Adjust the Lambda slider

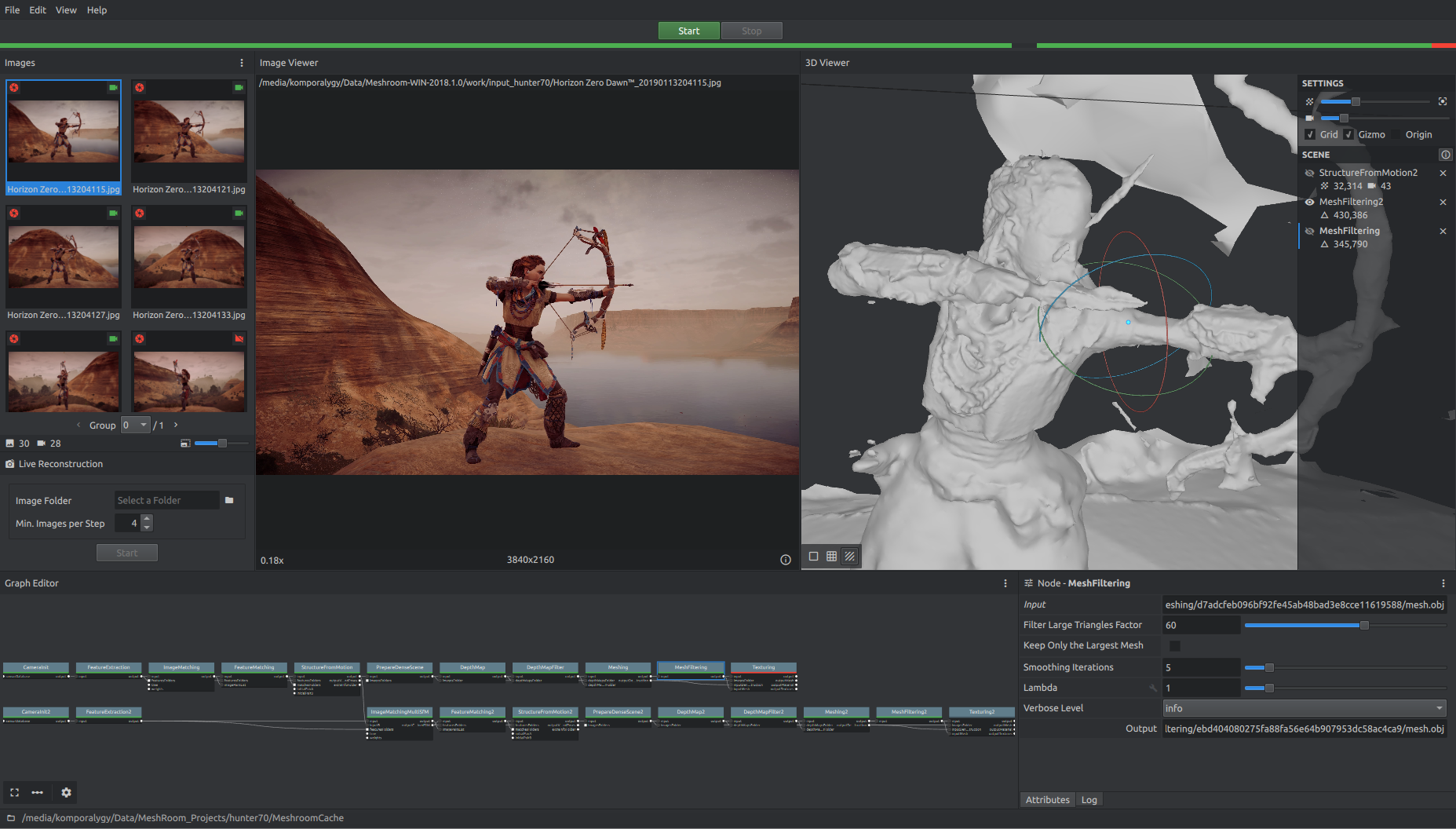pyautogui.click(x=1269, y=688)
